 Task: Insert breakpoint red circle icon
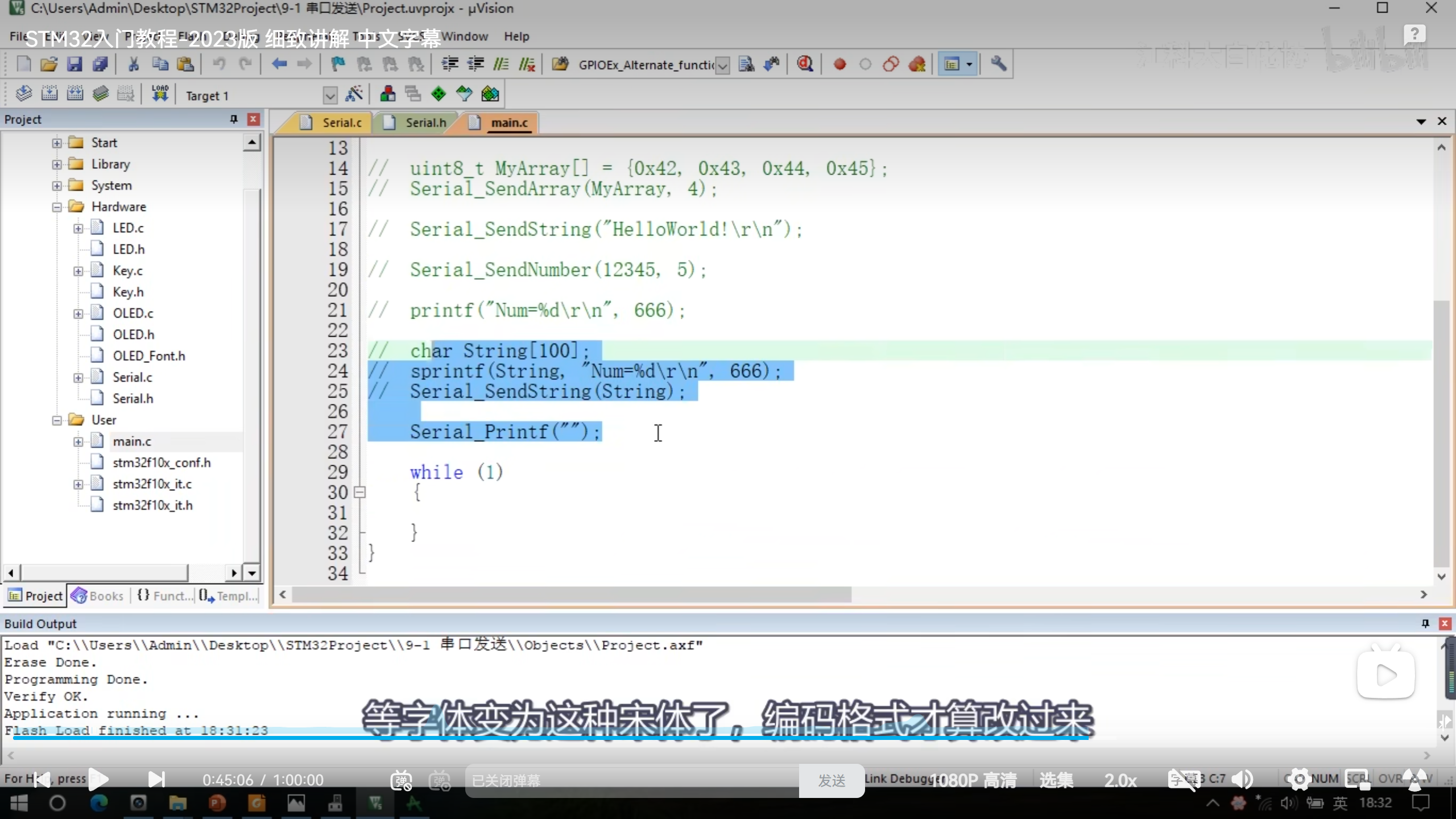(x=839, y=64)
